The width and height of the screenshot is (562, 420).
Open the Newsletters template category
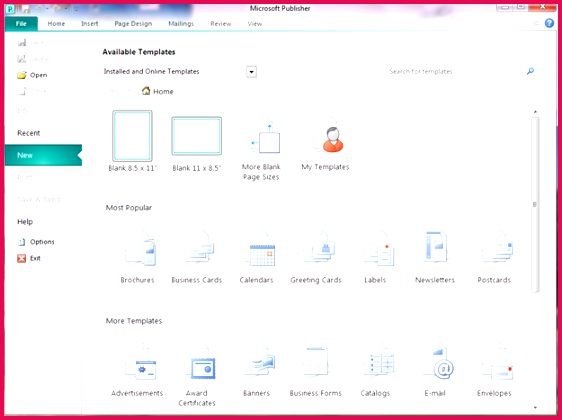pos(435,257)
